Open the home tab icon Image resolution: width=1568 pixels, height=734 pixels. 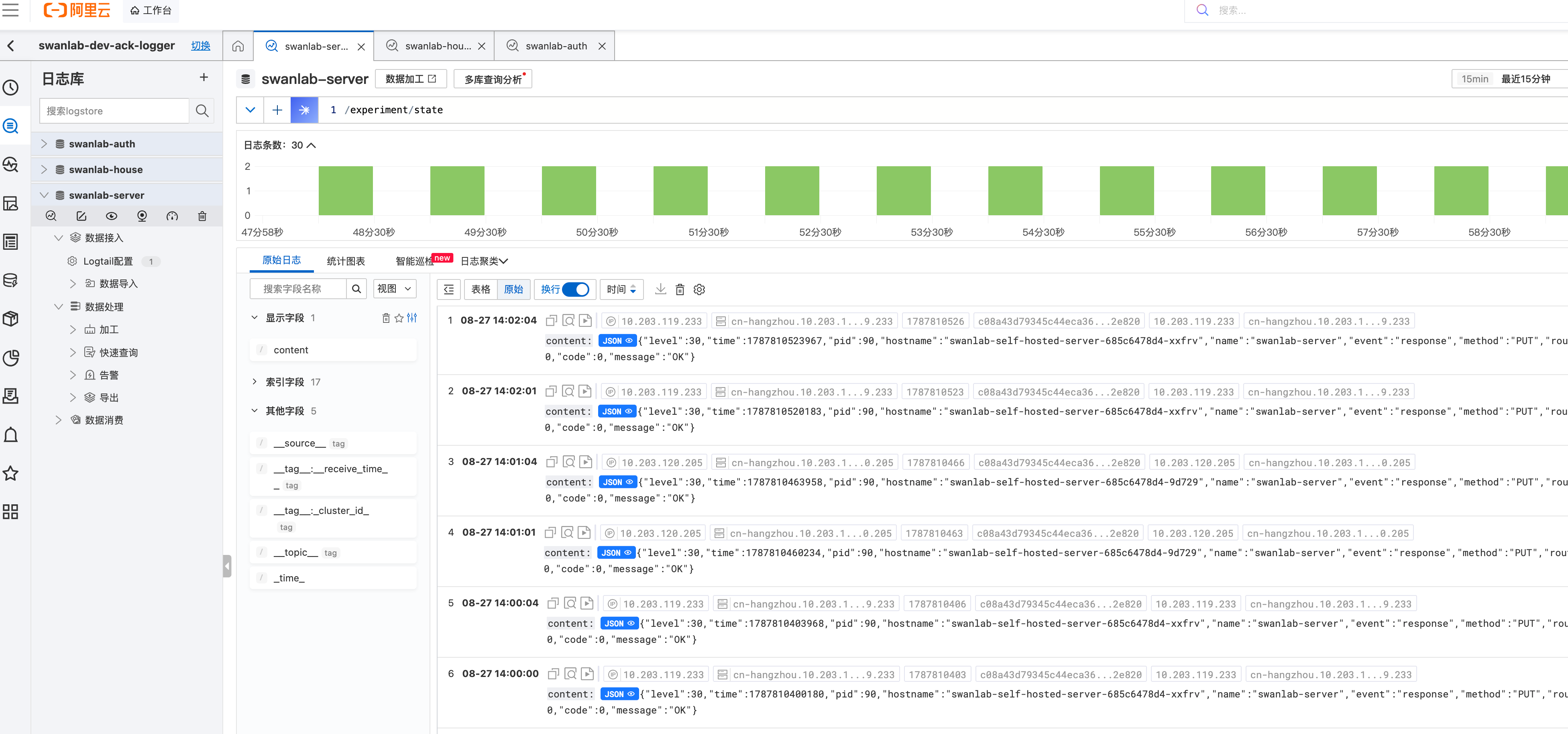[238, 46]
